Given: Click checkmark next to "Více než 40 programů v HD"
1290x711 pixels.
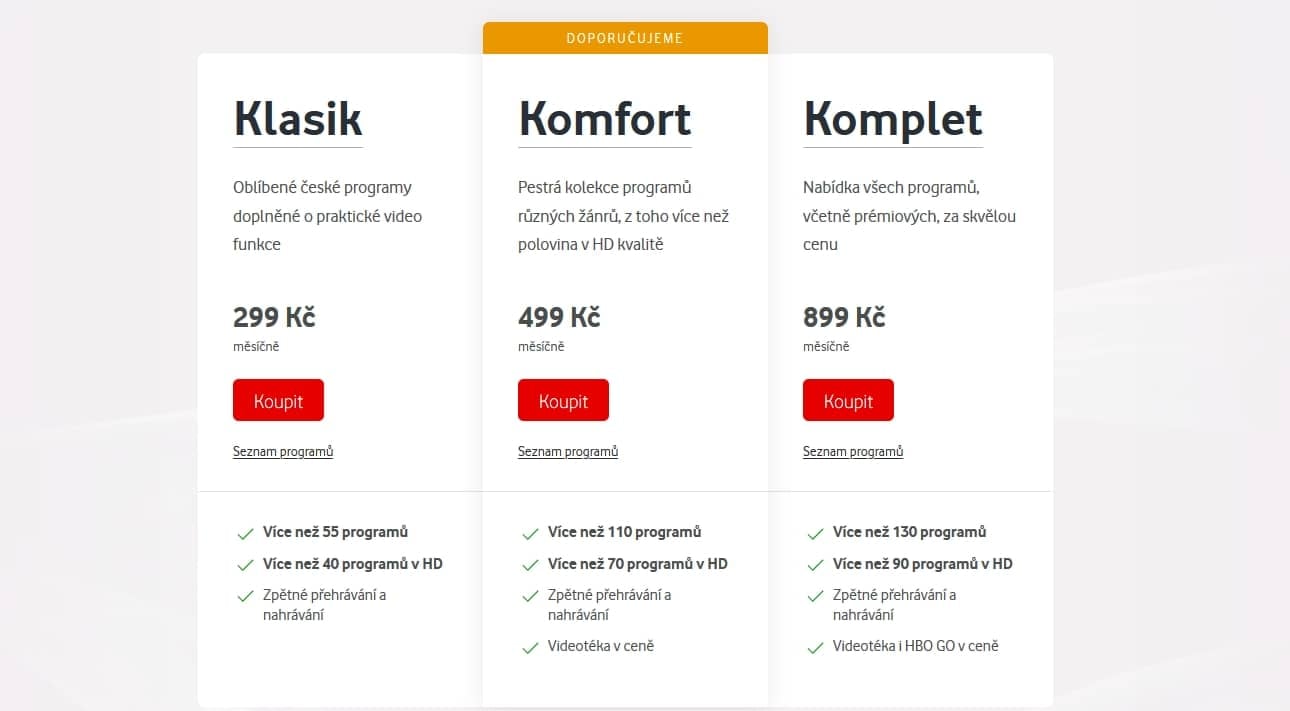Looking at the screenshot, I should (246, 564).
